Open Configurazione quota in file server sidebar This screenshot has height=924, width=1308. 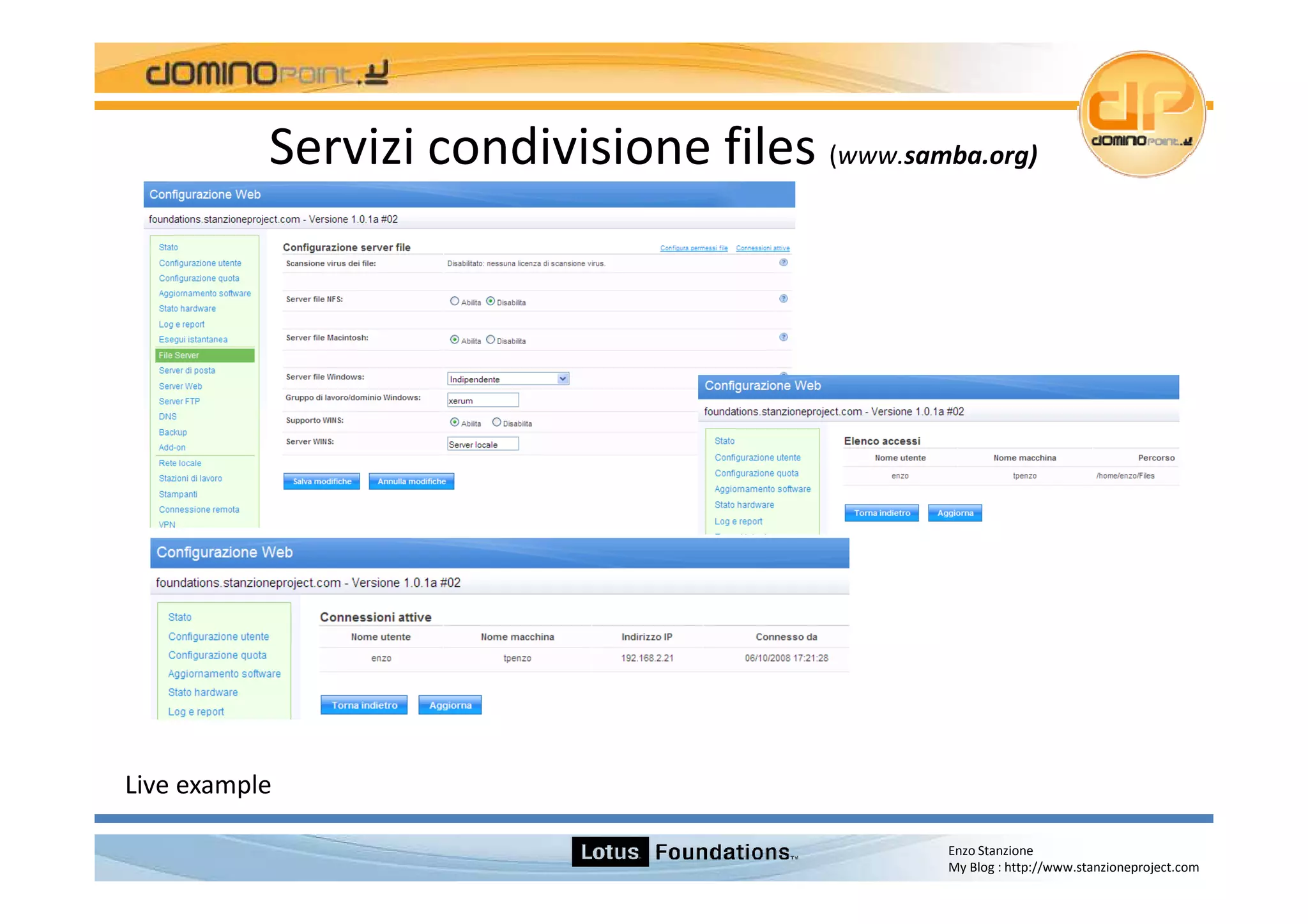point(199,278)
